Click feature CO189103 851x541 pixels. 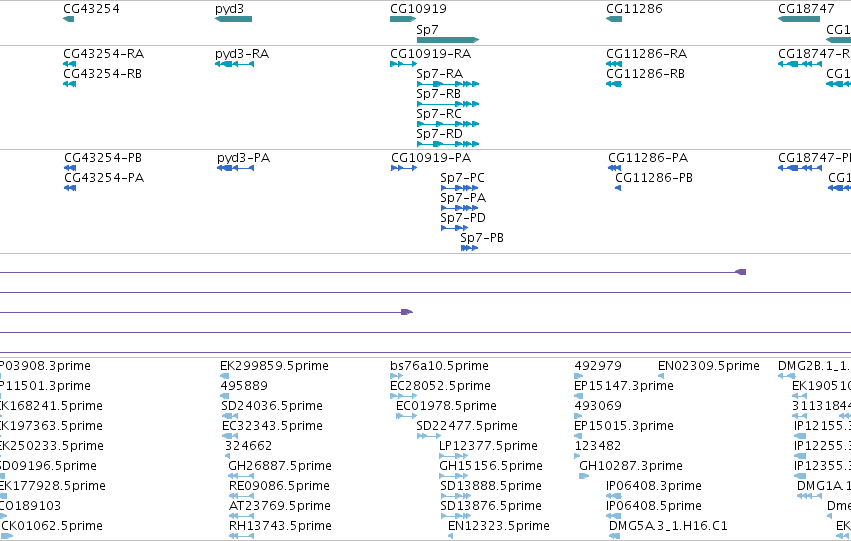pos(3,516)
